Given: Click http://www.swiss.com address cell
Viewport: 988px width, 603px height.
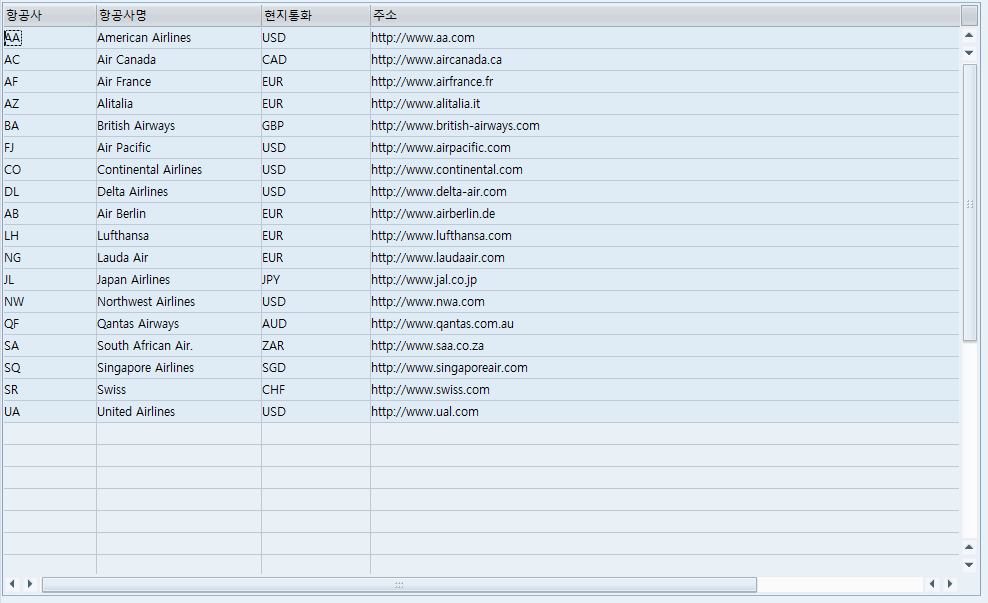Looking at the screenshot, I should pos(665,391).
